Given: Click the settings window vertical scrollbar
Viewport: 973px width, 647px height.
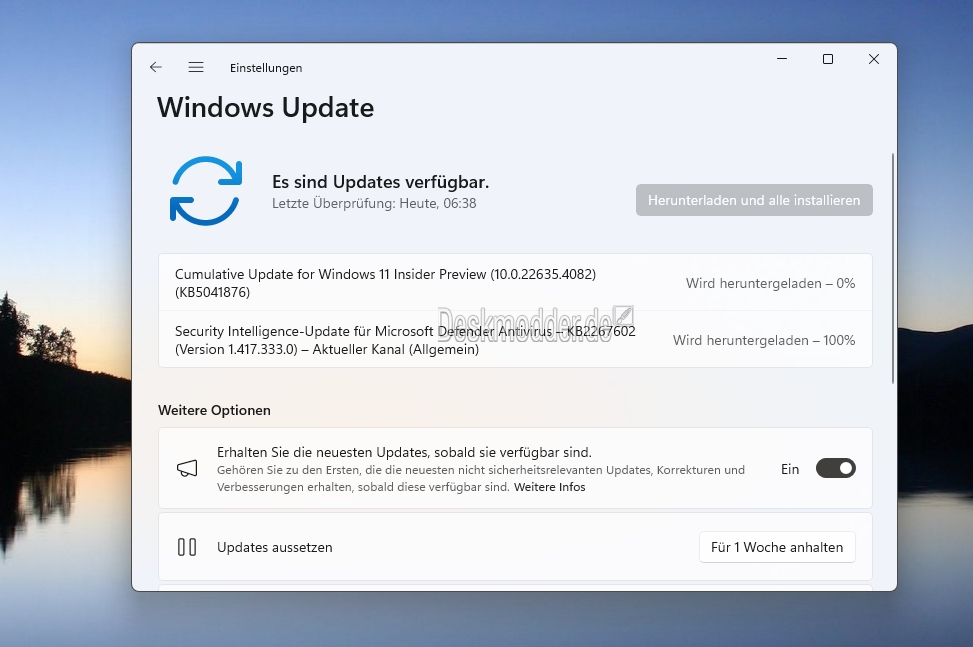Looking at the screenshot, I should coord(893,268).
